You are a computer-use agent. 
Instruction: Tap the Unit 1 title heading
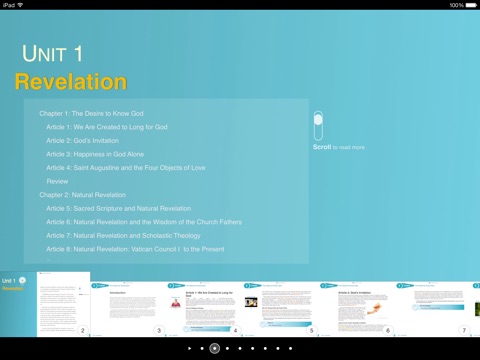click(52, 53)
